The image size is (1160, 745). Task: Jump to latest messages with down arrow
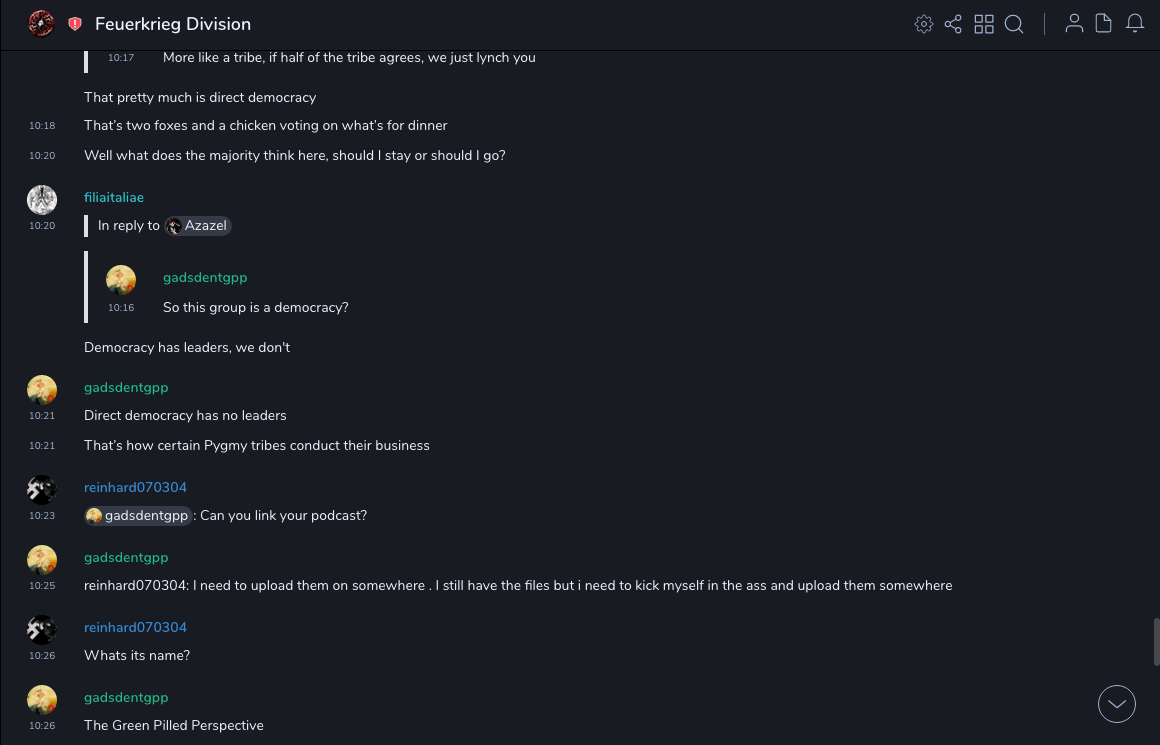pos(1117,704)
